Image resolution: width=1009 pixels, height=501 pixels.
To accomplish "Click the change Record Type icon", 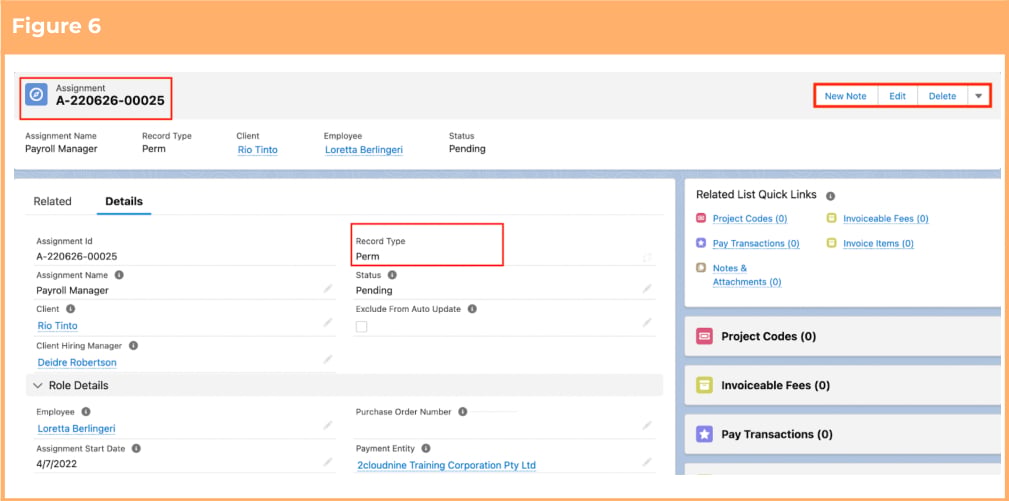I will 647,257.
